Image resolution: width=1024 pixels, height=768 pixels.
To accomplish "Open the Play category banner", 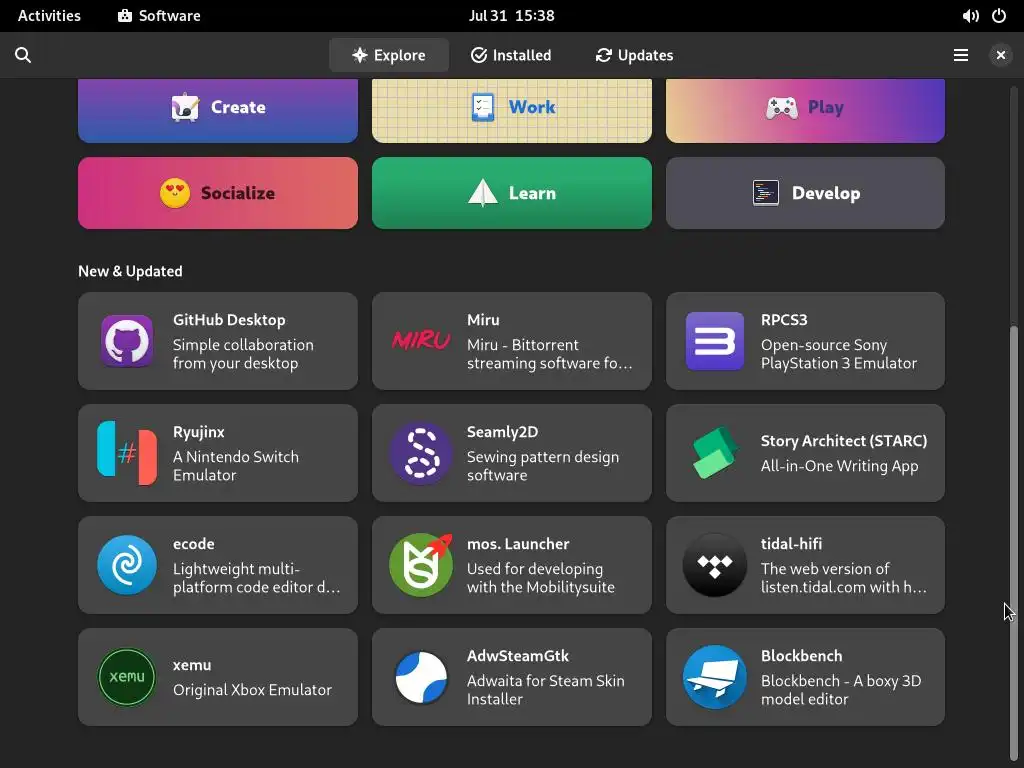I will tap(805, 110).
